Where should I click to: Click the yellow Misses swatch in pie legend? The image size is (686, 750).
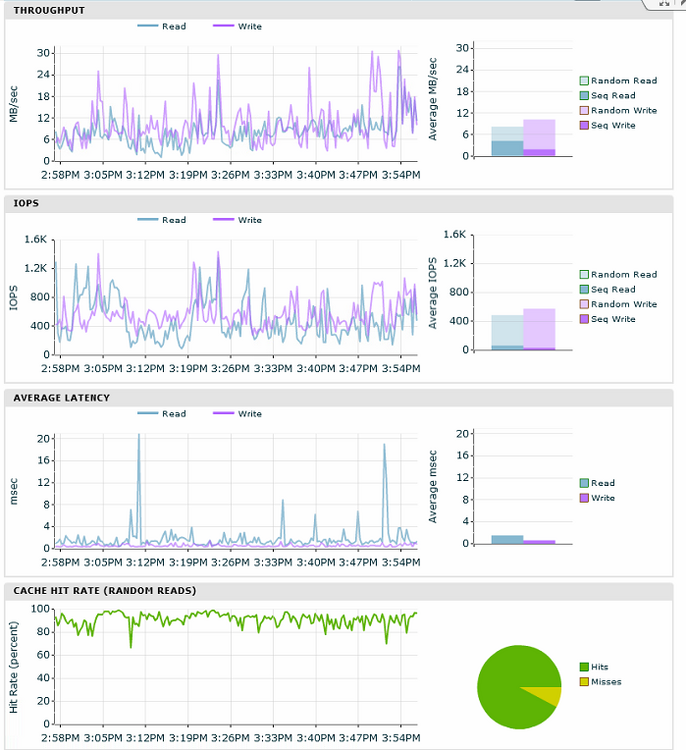[x=584, y=682]
